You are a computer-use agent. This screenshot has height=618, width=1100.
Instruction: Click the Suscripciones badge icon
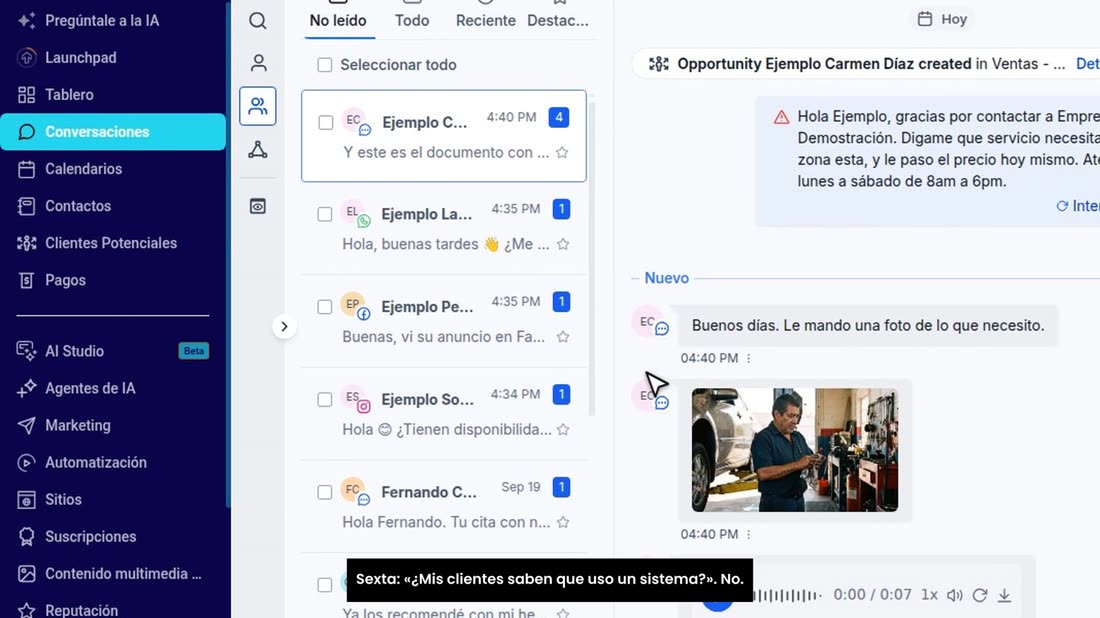tap(27, 537)
